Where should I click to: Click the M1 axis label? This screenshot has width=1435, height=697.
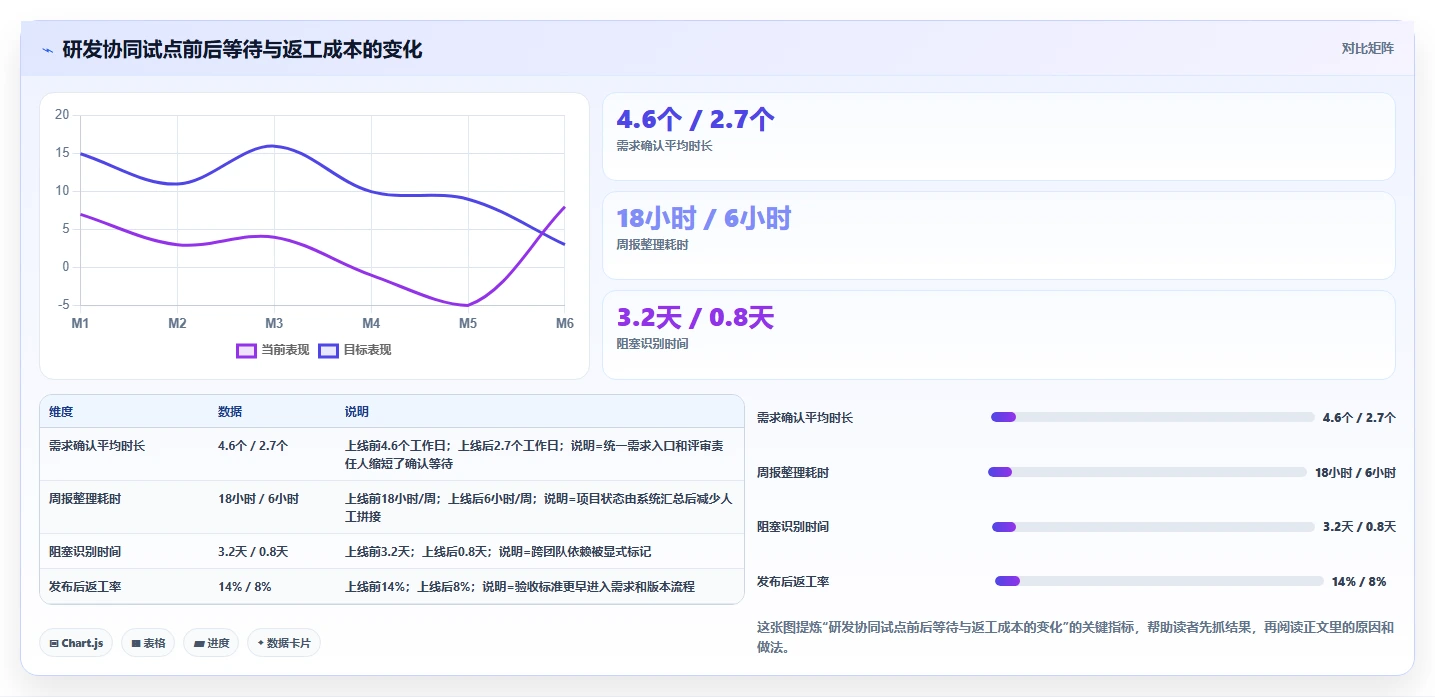point(80,323)
